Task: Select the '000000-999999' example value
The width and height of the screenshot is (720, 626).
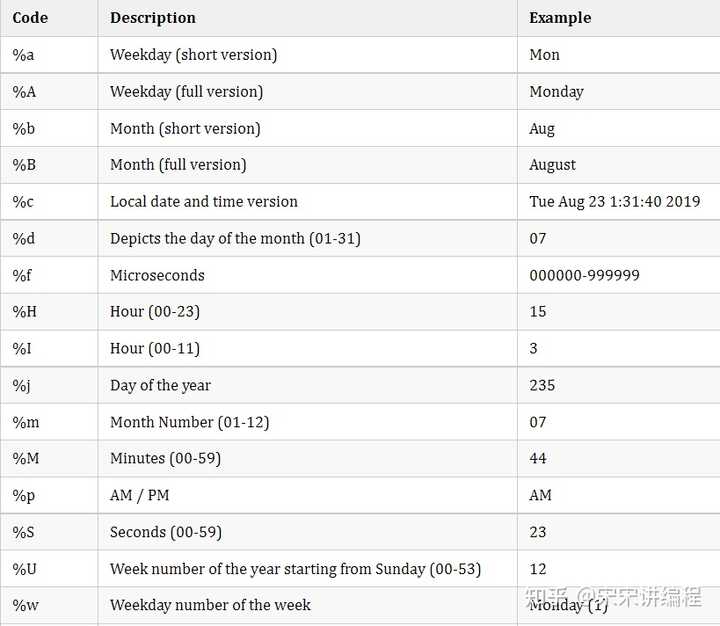Action: pos(584,276)
